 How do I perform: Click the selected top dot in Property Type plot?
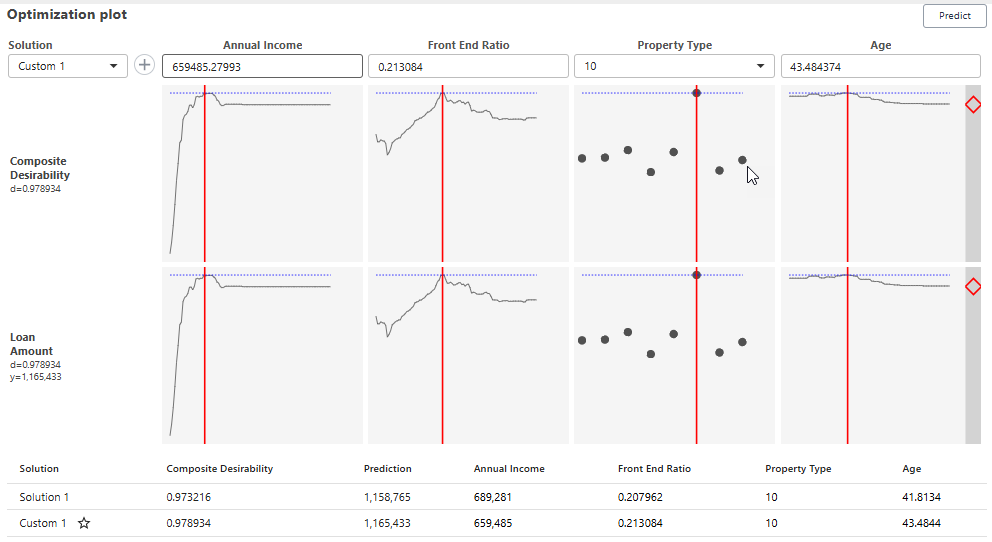click(x=696, y=93)
